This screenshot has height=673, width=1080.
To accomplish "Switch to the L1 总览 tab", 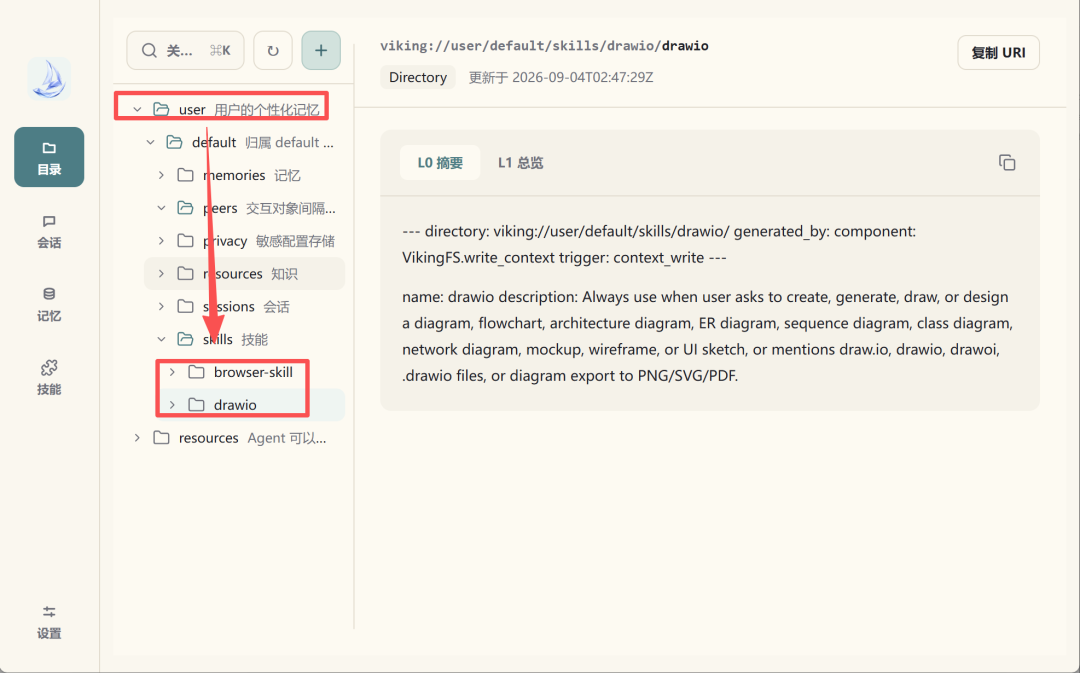I will [x=521, y=163].
